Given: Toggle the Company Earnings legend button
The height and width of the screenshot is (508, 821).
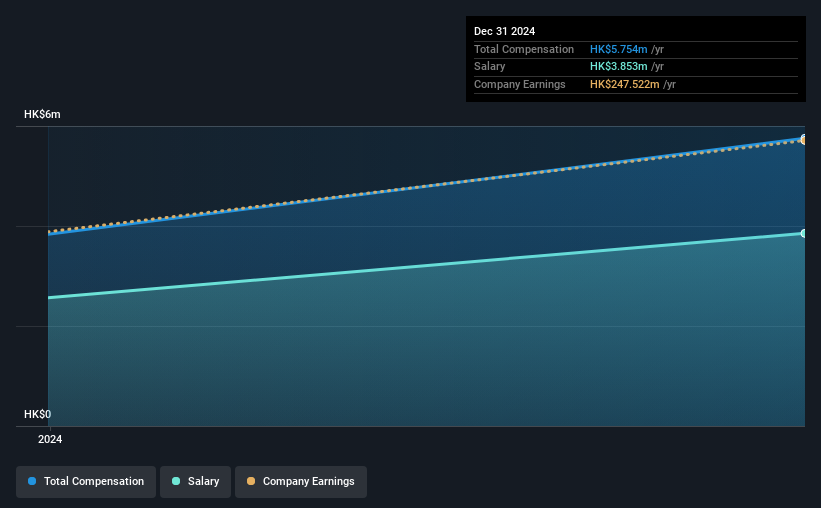Looking at the screenshot, I should 301,482.
